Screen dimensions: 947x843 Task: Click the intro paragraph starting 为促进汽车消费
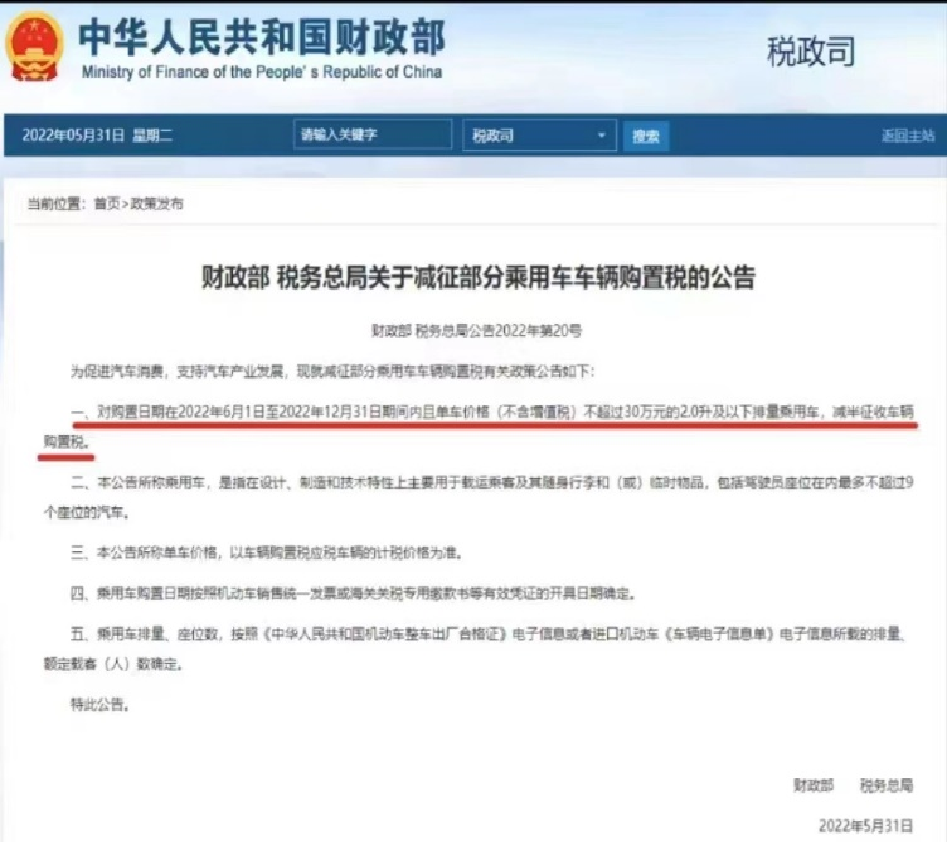332,371
